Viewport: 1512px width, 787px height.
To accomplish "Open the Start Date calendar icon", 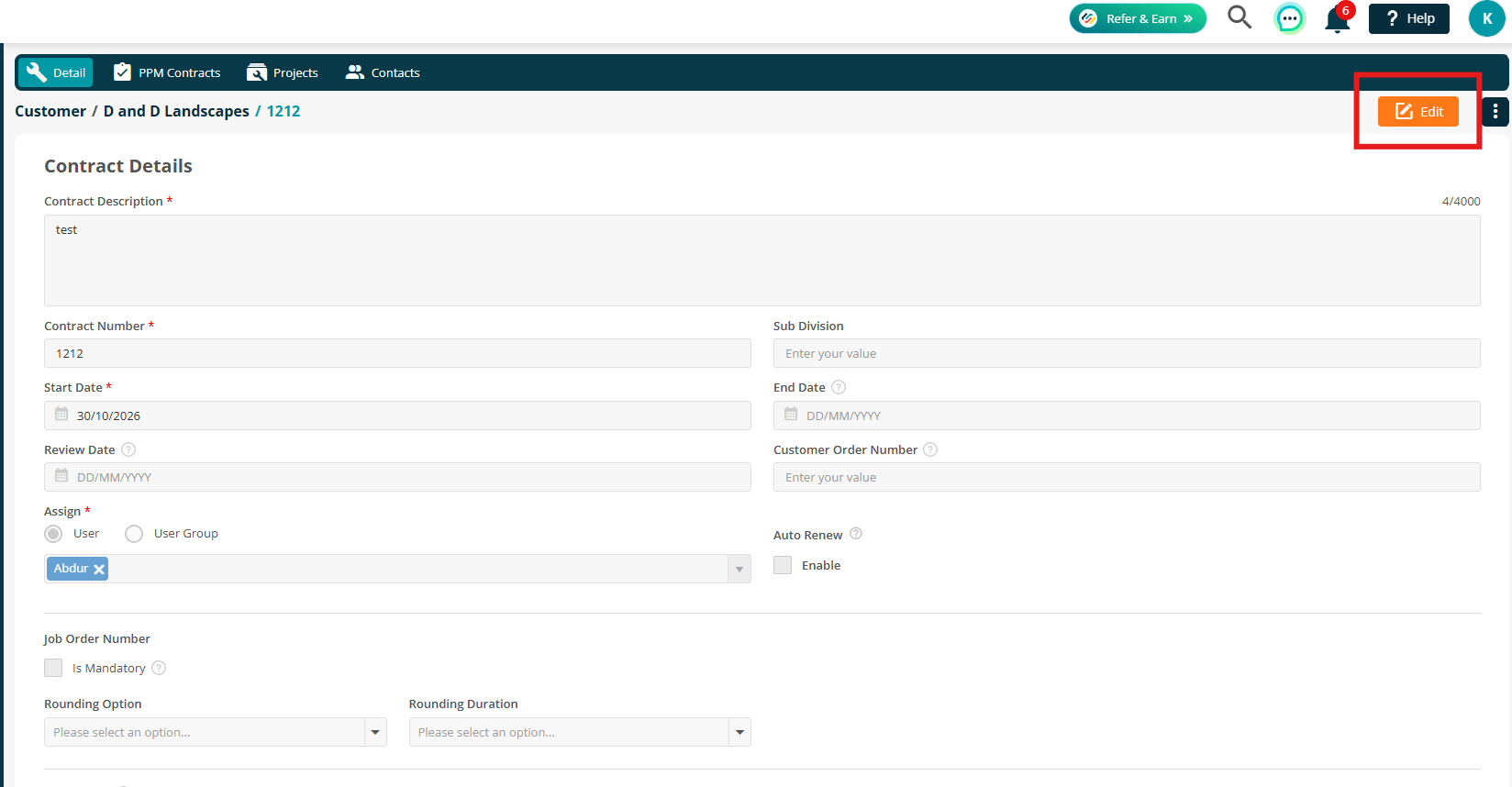I will 61,415.
